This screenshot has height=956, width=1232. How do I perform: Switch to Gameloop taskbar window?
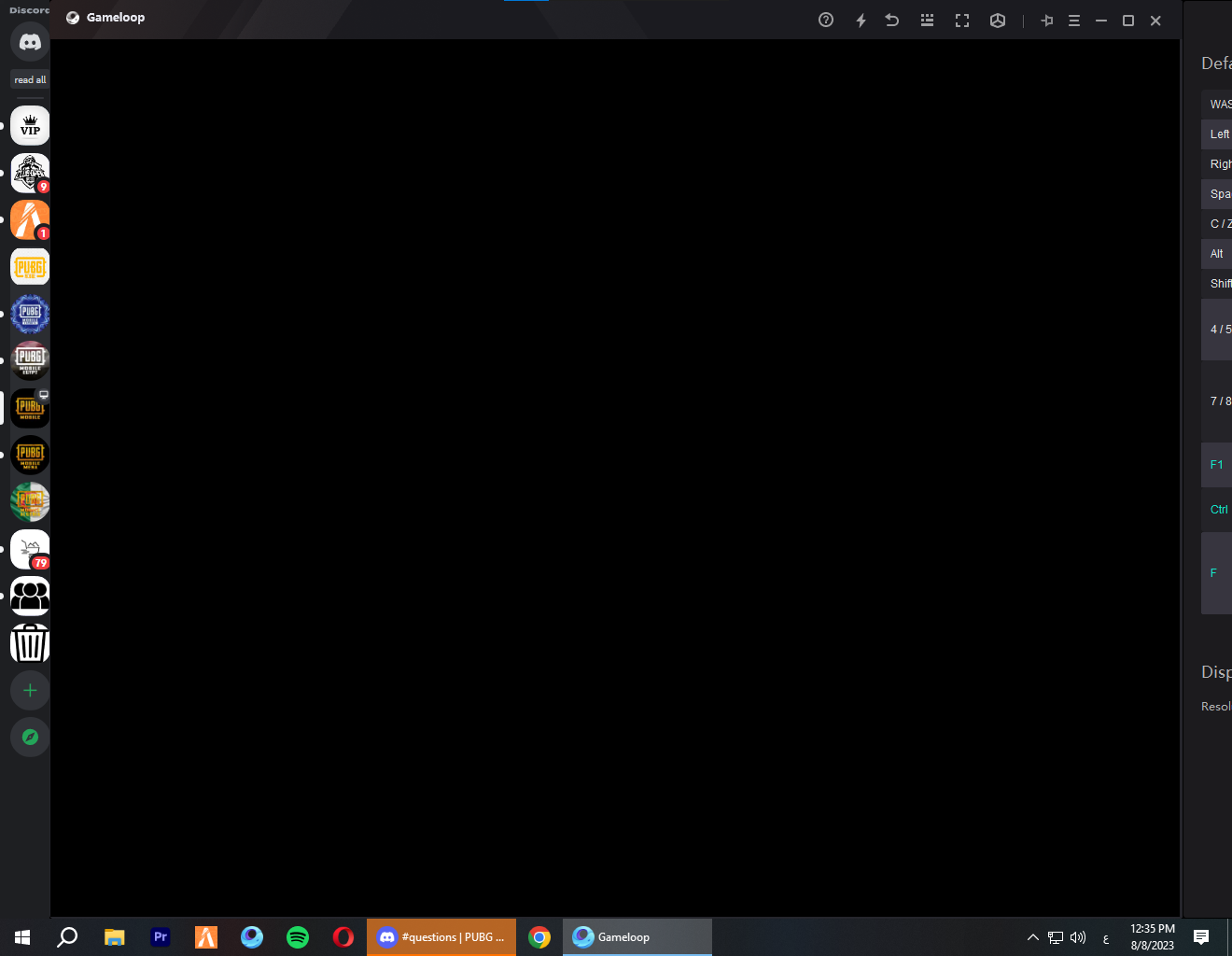click(x=637, y=937)
